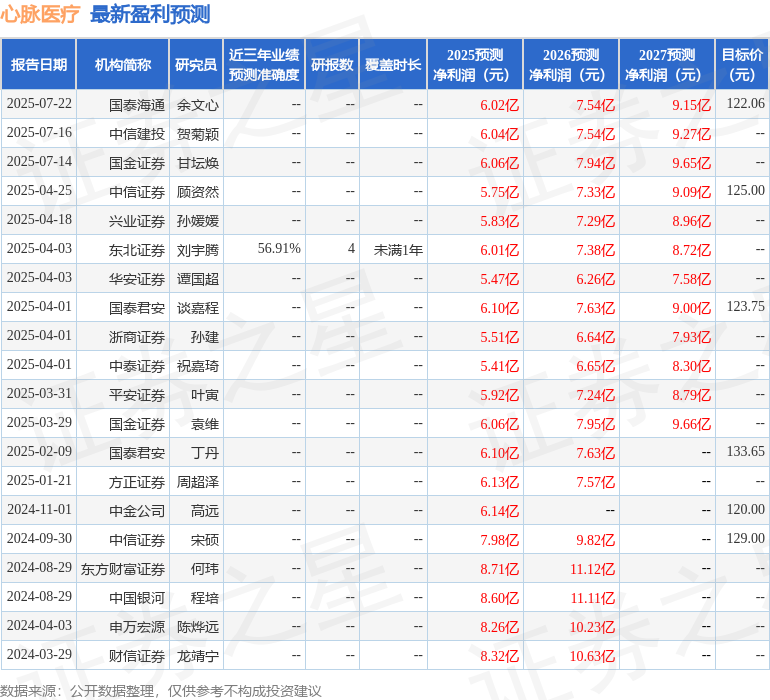The height and width of the screenshot is (700, 770).
Task: Open the 中信建投 institution entry
Action: tap(137, 133)
